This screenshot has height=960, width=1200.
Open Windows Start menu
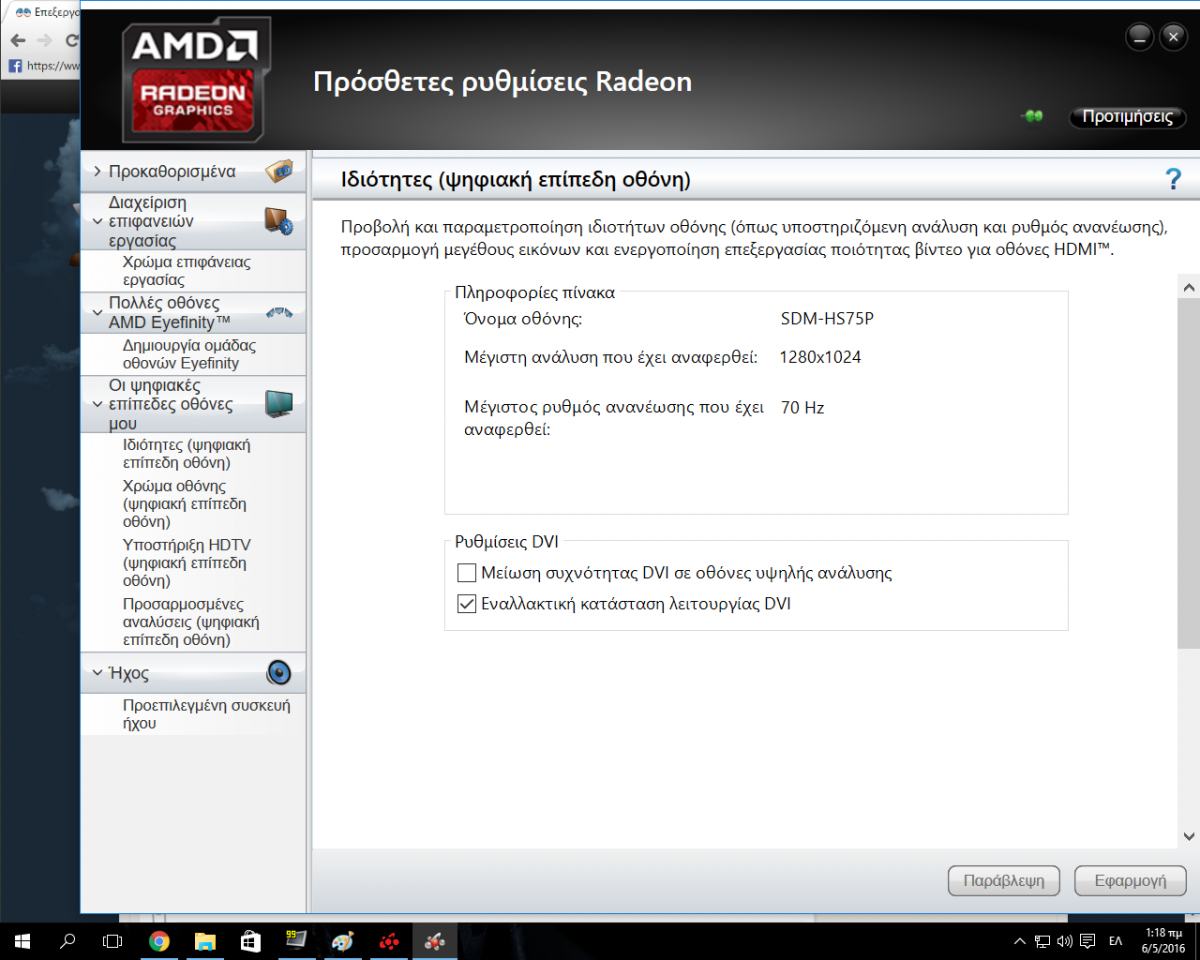22,941
